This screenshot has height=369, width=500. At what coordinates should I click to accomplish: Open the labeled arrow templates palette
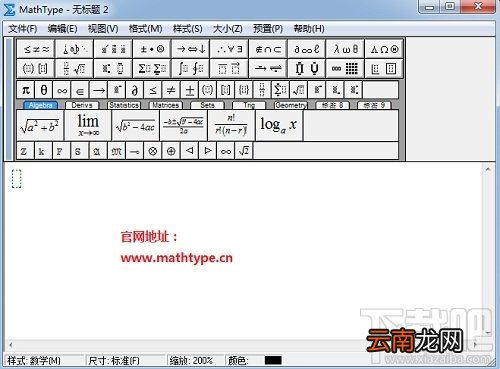click(x=268, y=69)
